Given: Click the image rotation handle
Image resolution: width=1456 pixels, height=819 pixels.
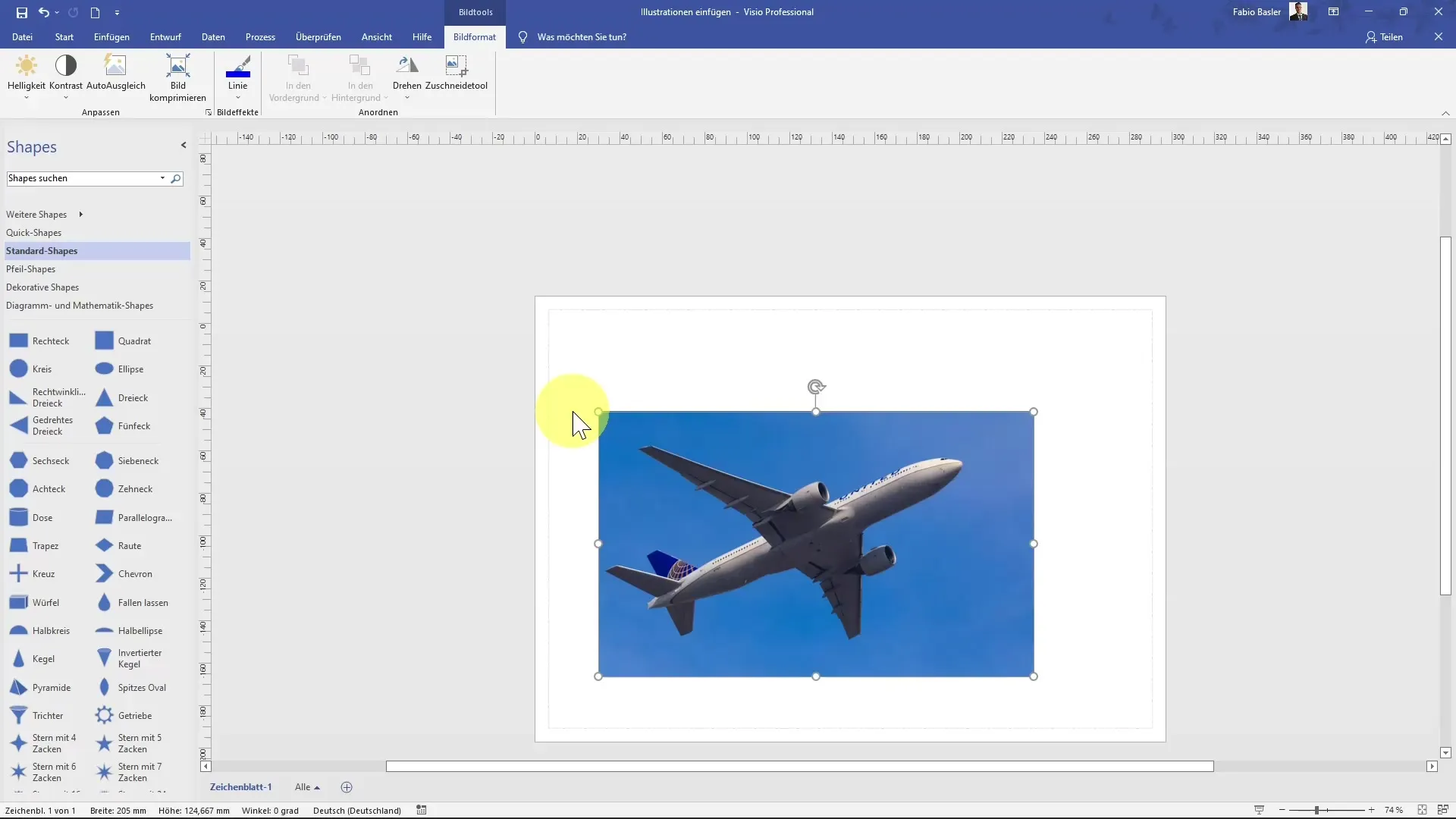Looking at the screenshot, I should coord(816,388).
